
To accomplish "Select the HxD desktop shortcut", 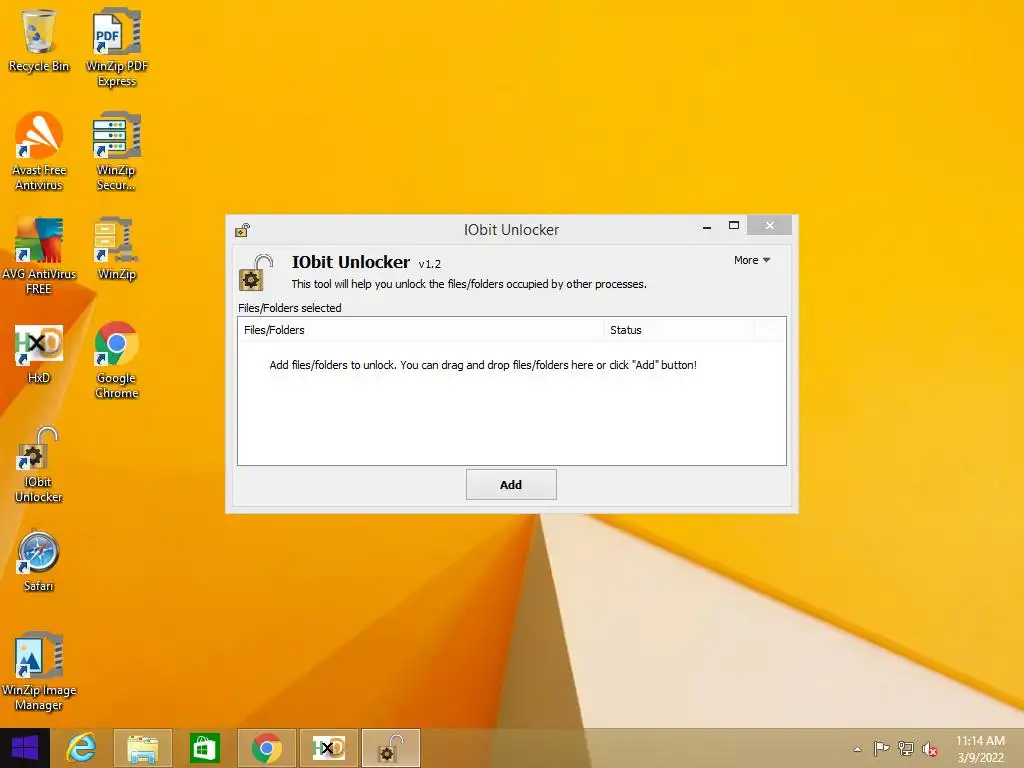I will tap(39, 353).
